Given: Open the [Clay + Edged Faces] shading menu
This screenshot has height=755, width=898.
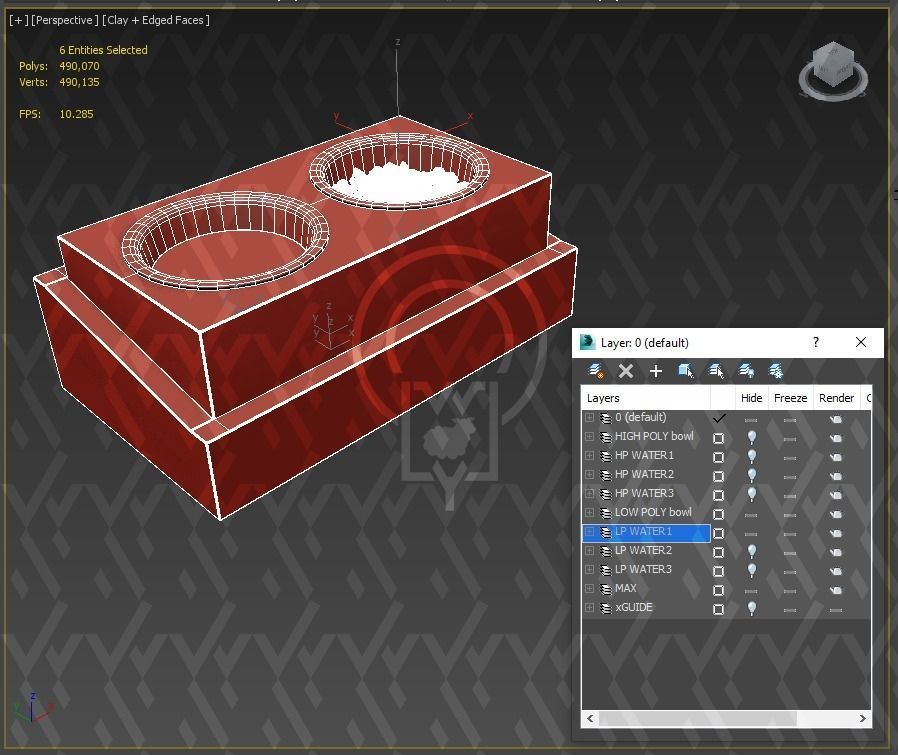Looking at the screenshot, I should [156, 20].
